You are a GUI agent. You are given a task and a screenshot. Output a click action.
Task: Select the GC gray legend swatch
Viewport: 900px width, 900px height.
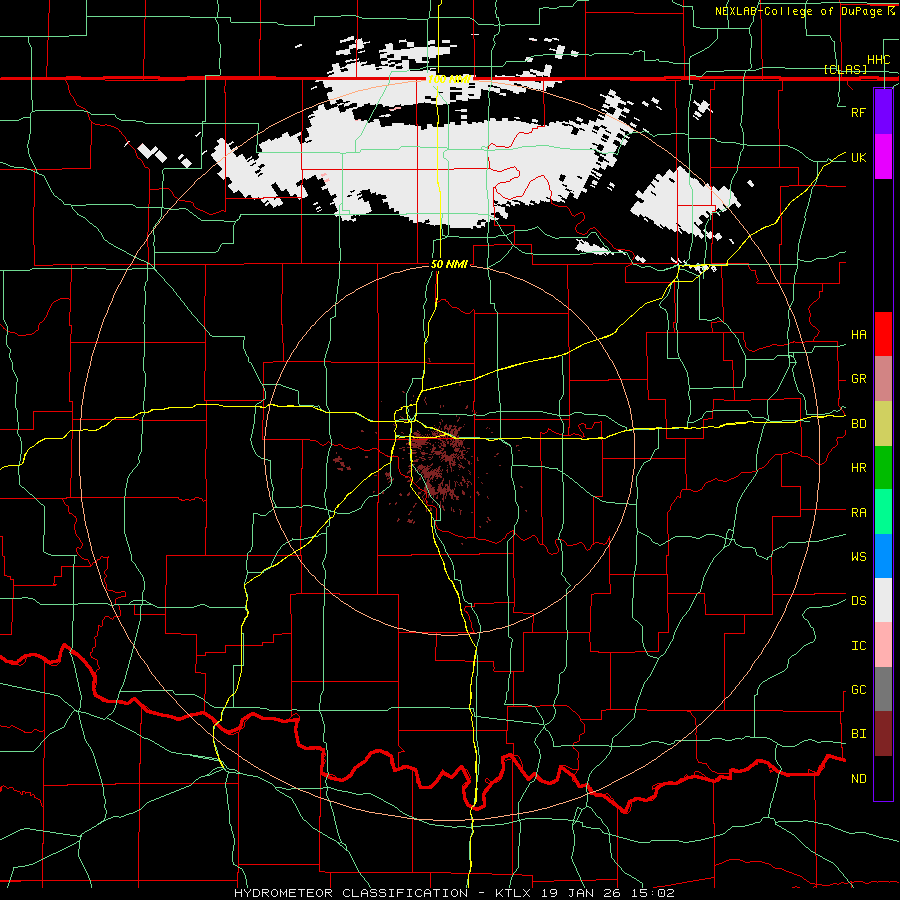coord(883,689)
